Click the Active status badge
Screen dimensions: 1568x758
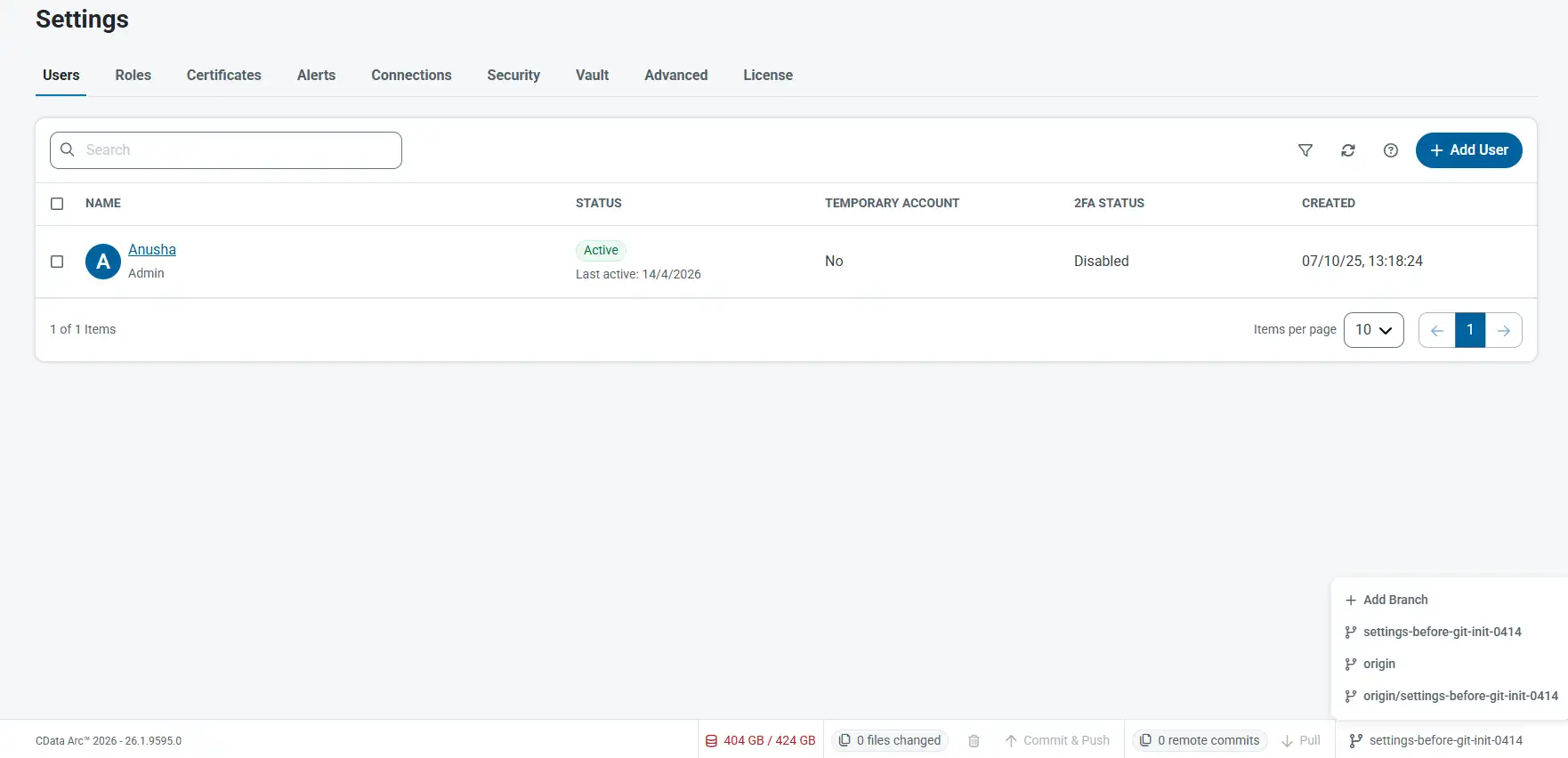pos(601,250)
